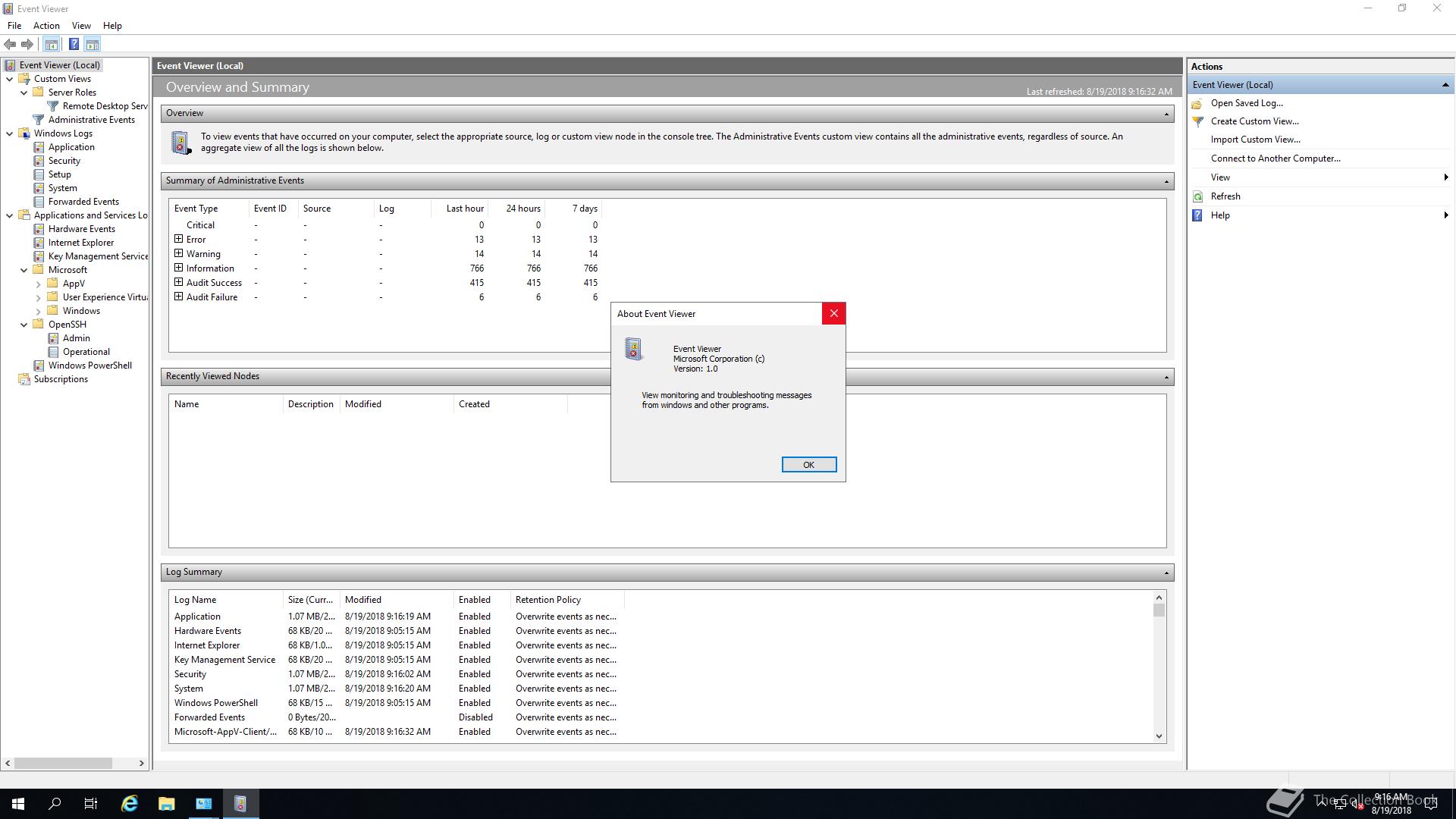The image size is (1456, 819).
Task: Close the About Event Viewer dialog
Action: click(833, 313)
